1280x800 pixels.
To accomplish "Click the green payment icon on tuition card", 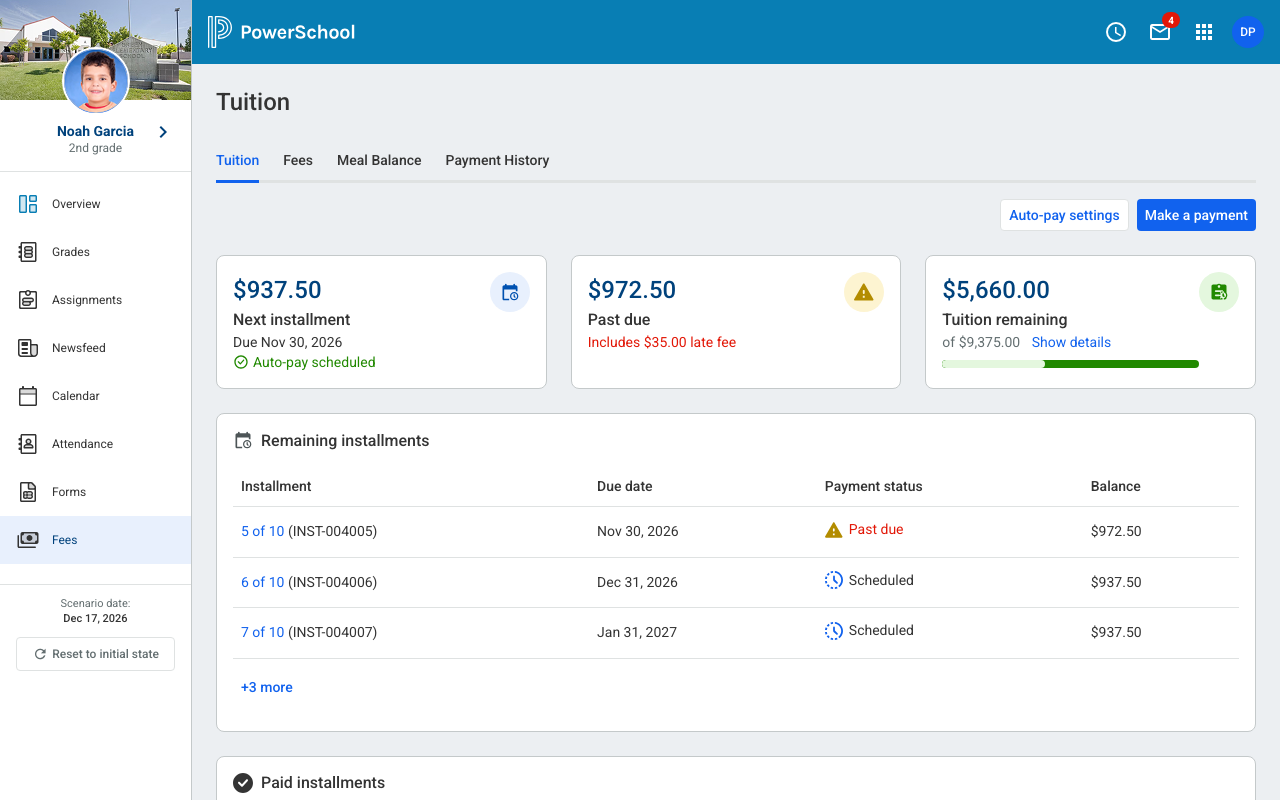I will (x=1218, y=292).
